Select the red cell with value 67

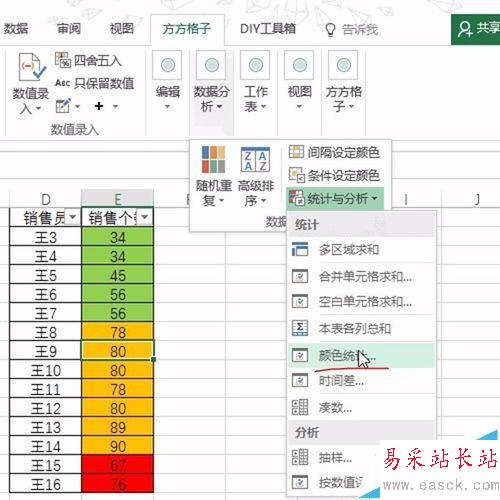tap(118, 465)
